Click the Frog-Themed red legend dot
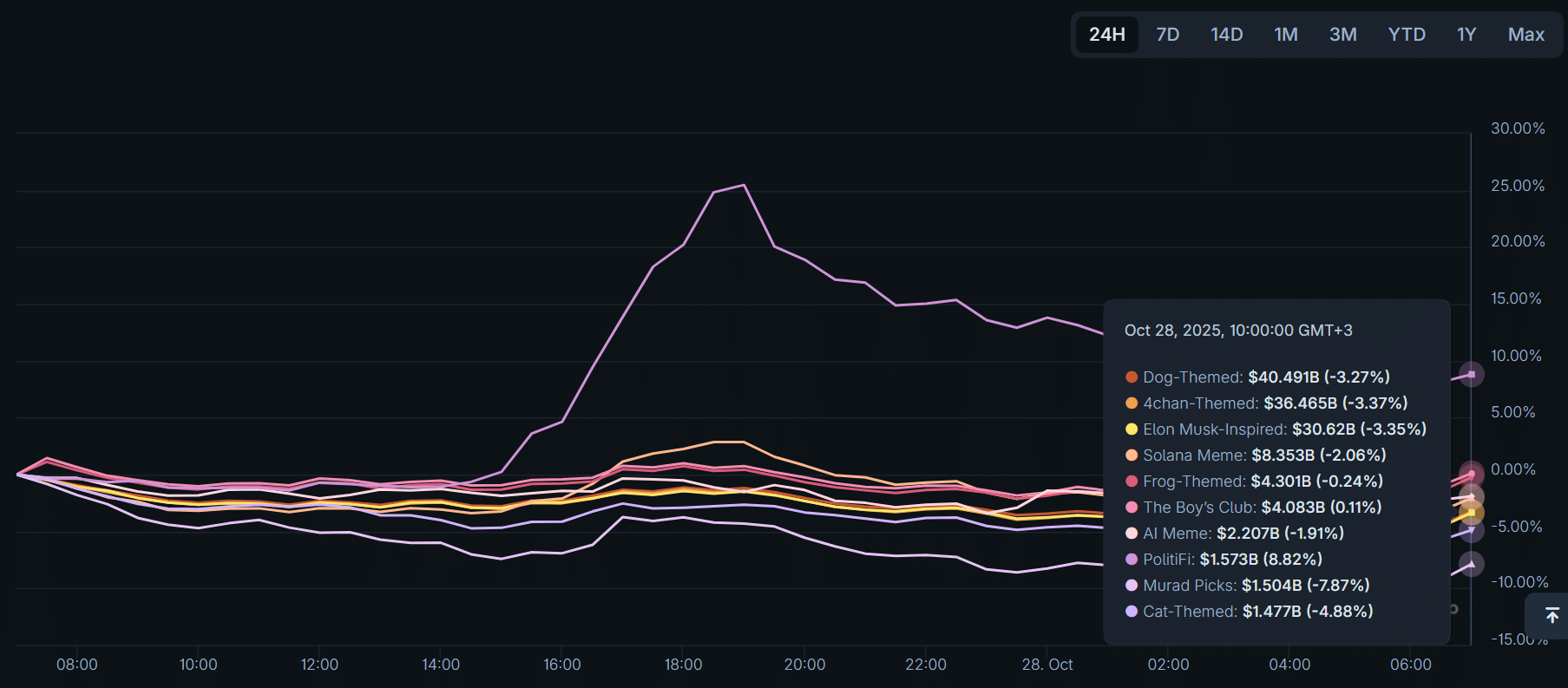The width and height of the screenshot is (1568, 688). coord(1132,482)
